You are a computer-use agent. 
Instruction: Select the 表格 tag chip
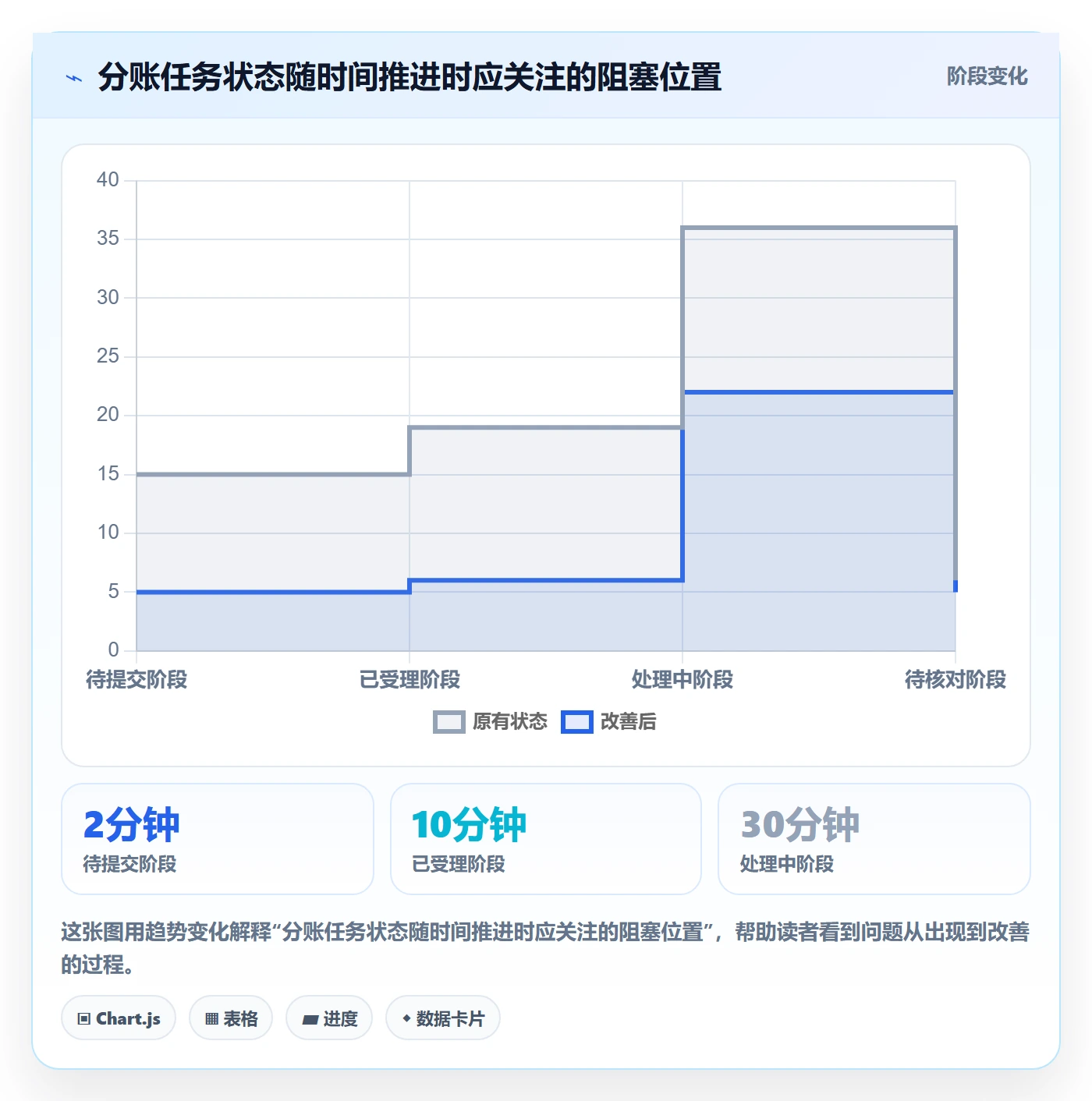(231, 1018)
